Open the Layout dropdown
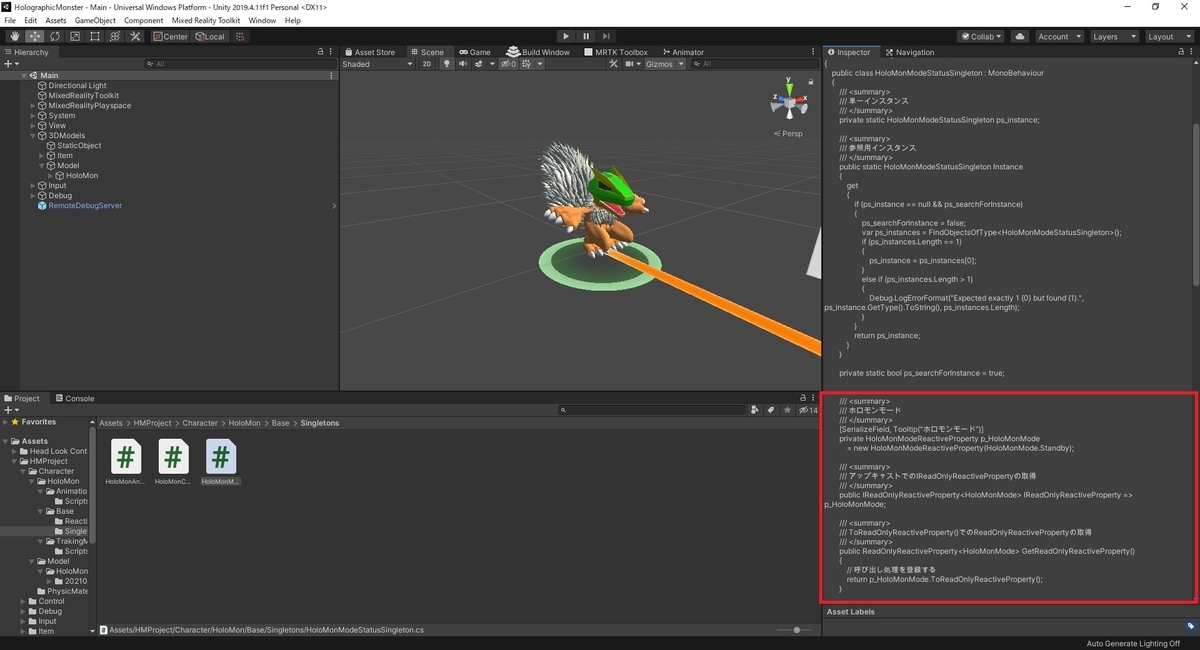Viewport: 1200px width, 650px height. 1169,36
